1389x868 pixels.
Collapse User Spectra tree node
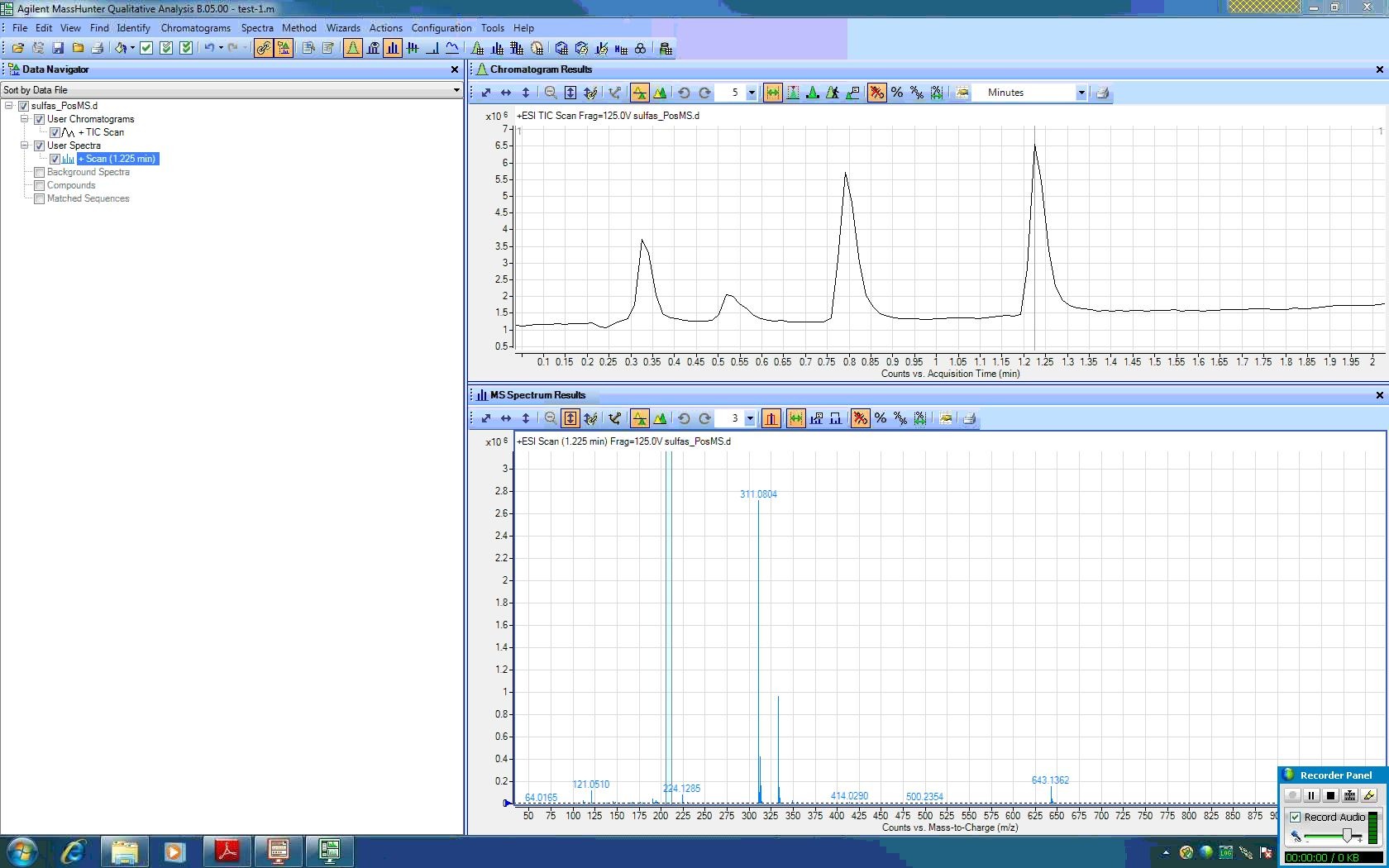24,145
